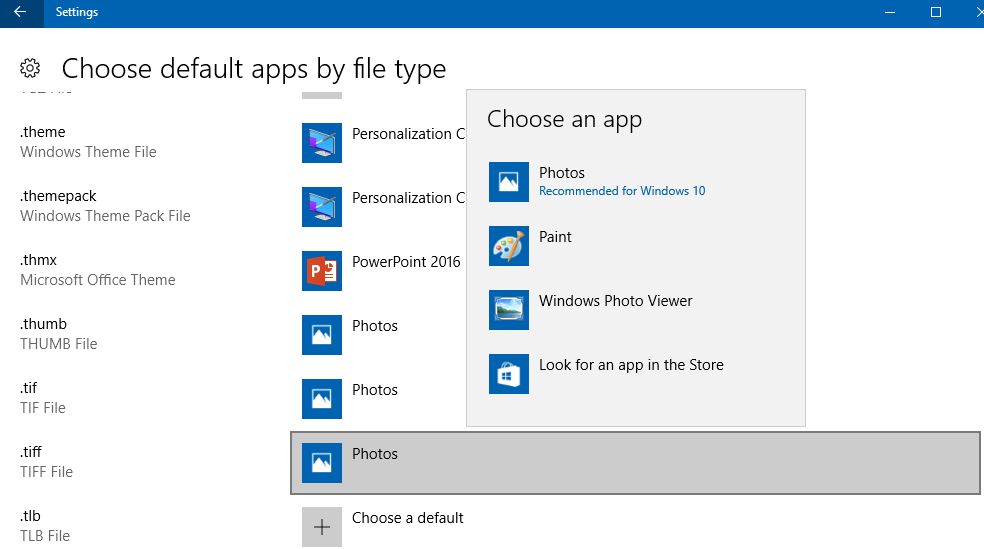This screenshot has width=984, height=549.
Task: Click the Choose default apps by file type heading
Action: pyautogui.click(x=254, y=68)
